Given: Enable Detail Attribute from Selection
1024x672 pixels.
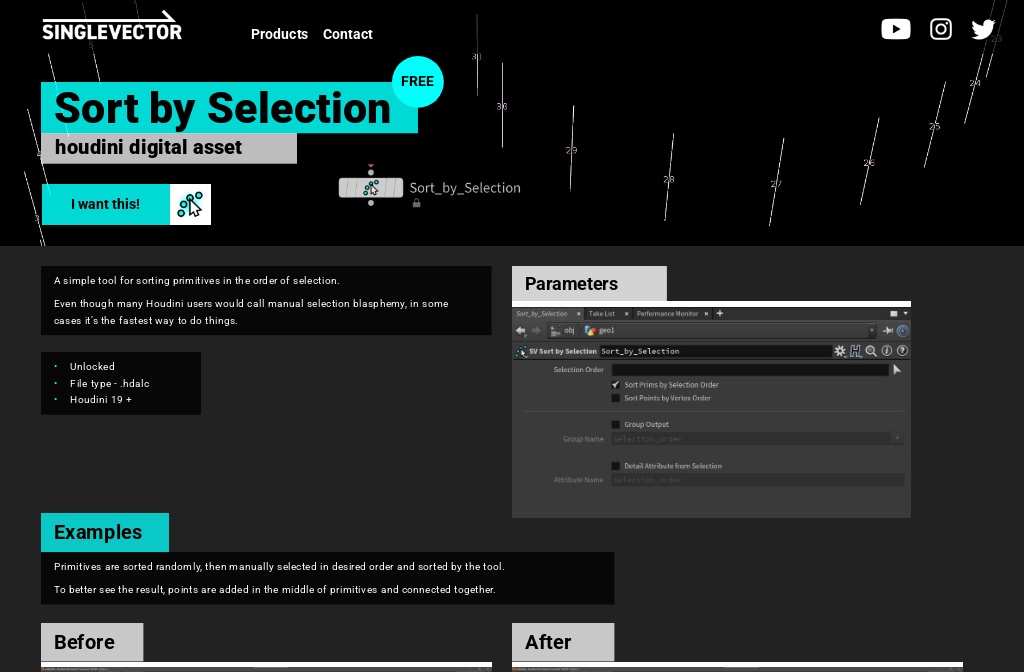Looking at the screenshot, I should tap(616, 465).
